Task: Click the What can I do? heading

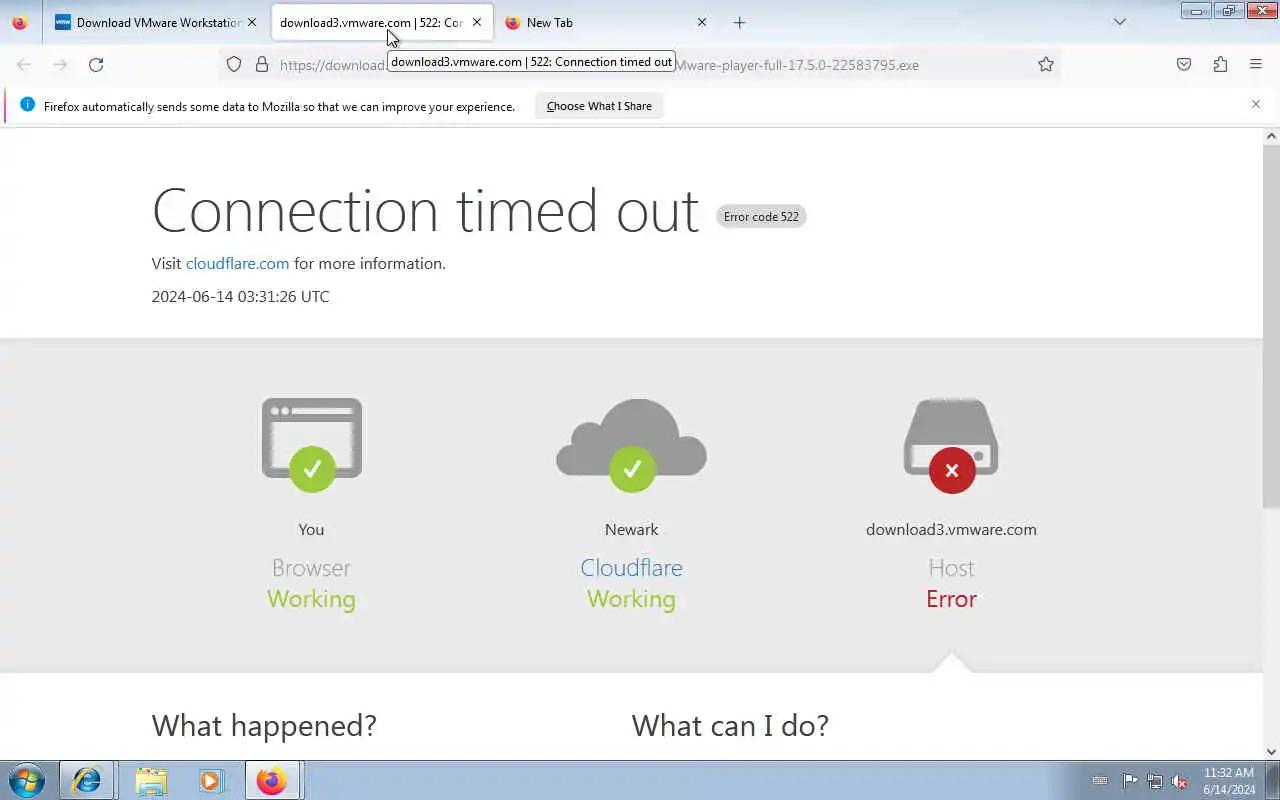Action: [730, 726]
